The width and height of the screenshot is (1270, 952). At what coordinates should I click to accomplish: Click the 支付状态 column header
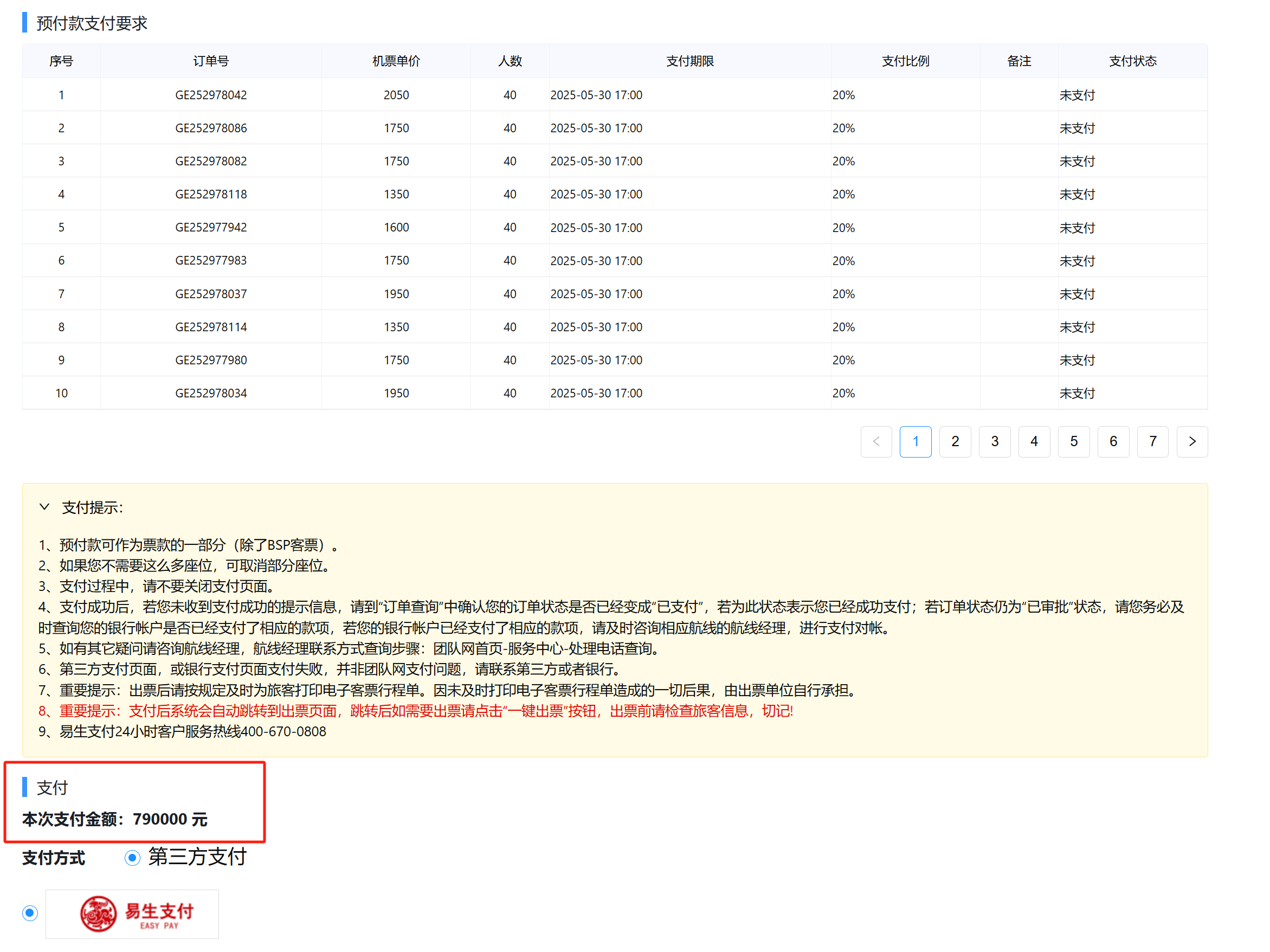click(1132, 61)
